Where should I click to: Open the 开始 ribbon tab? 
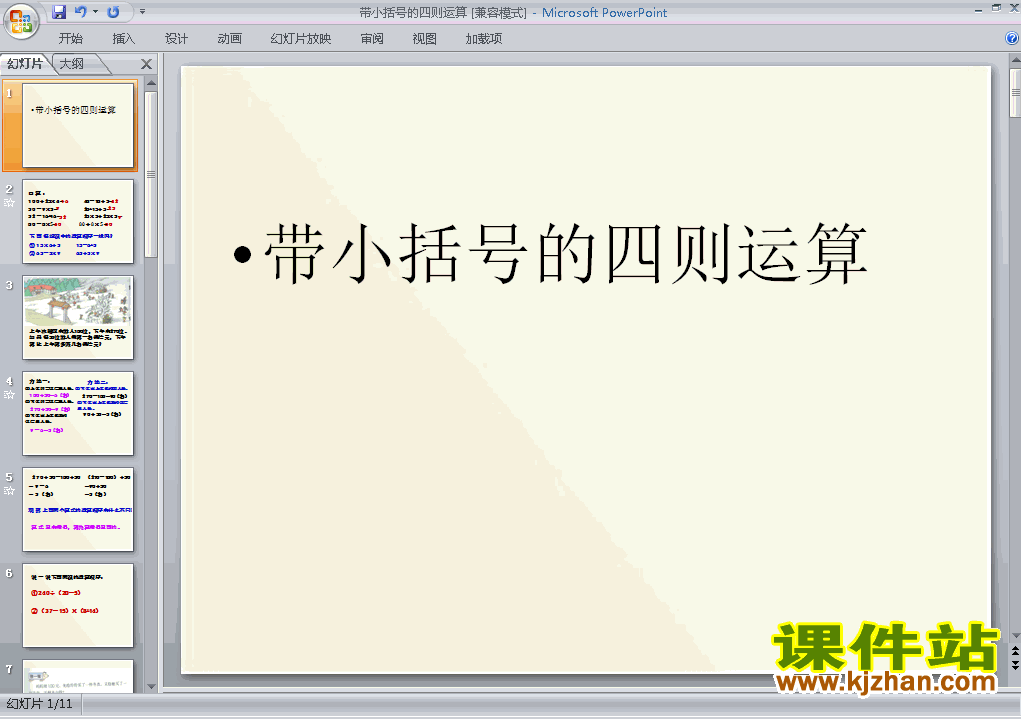pyautogui.click(x=70, y=39)
